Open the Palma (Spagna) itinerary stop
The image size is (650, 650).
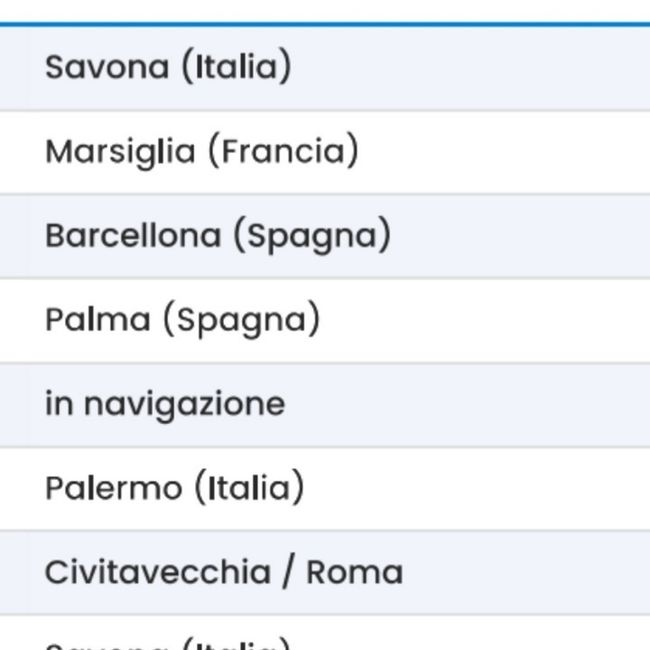click(x=182, y=320)
